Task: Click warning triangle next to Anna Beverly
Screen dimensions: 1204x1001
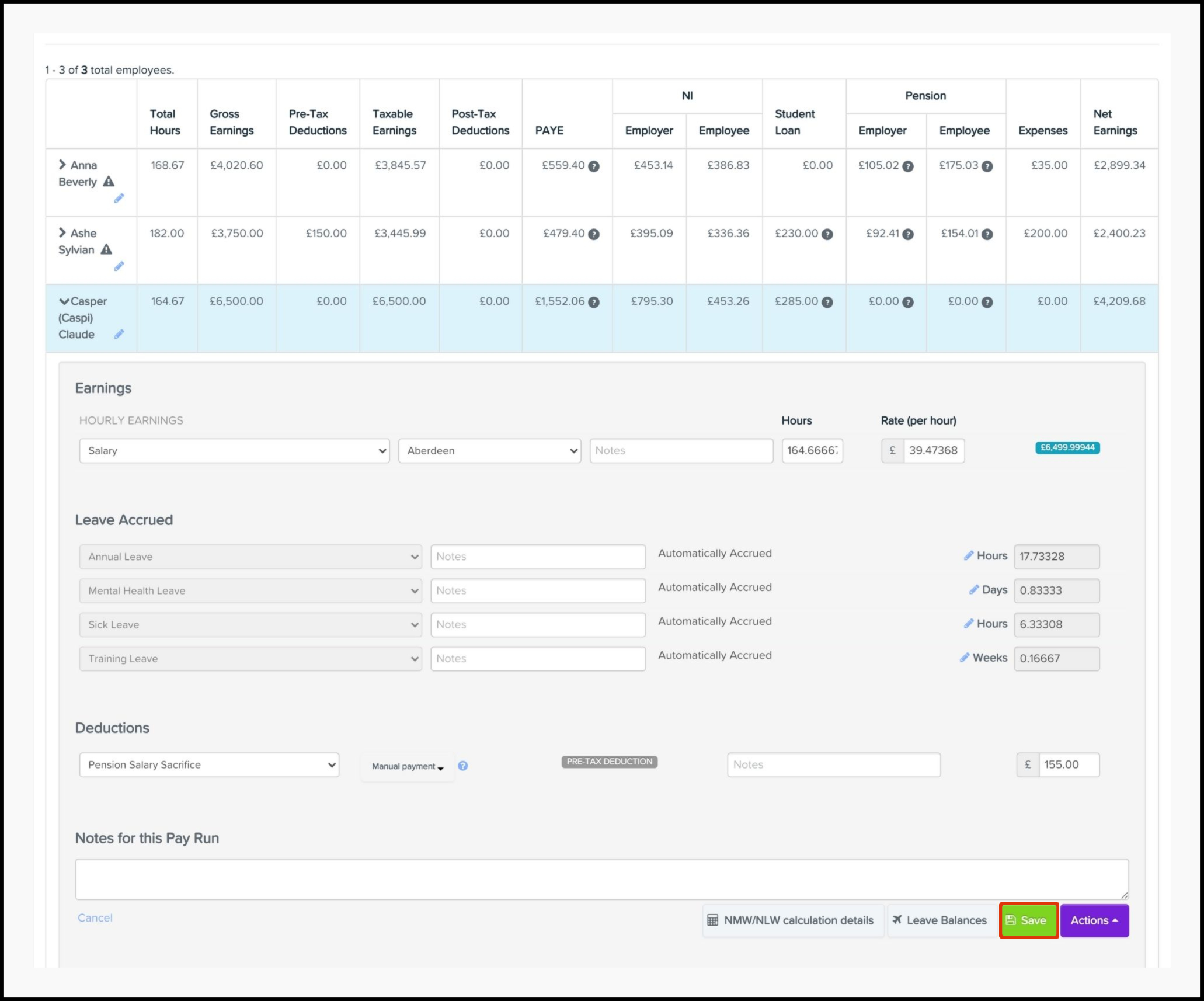Action: tap(109, 182)
